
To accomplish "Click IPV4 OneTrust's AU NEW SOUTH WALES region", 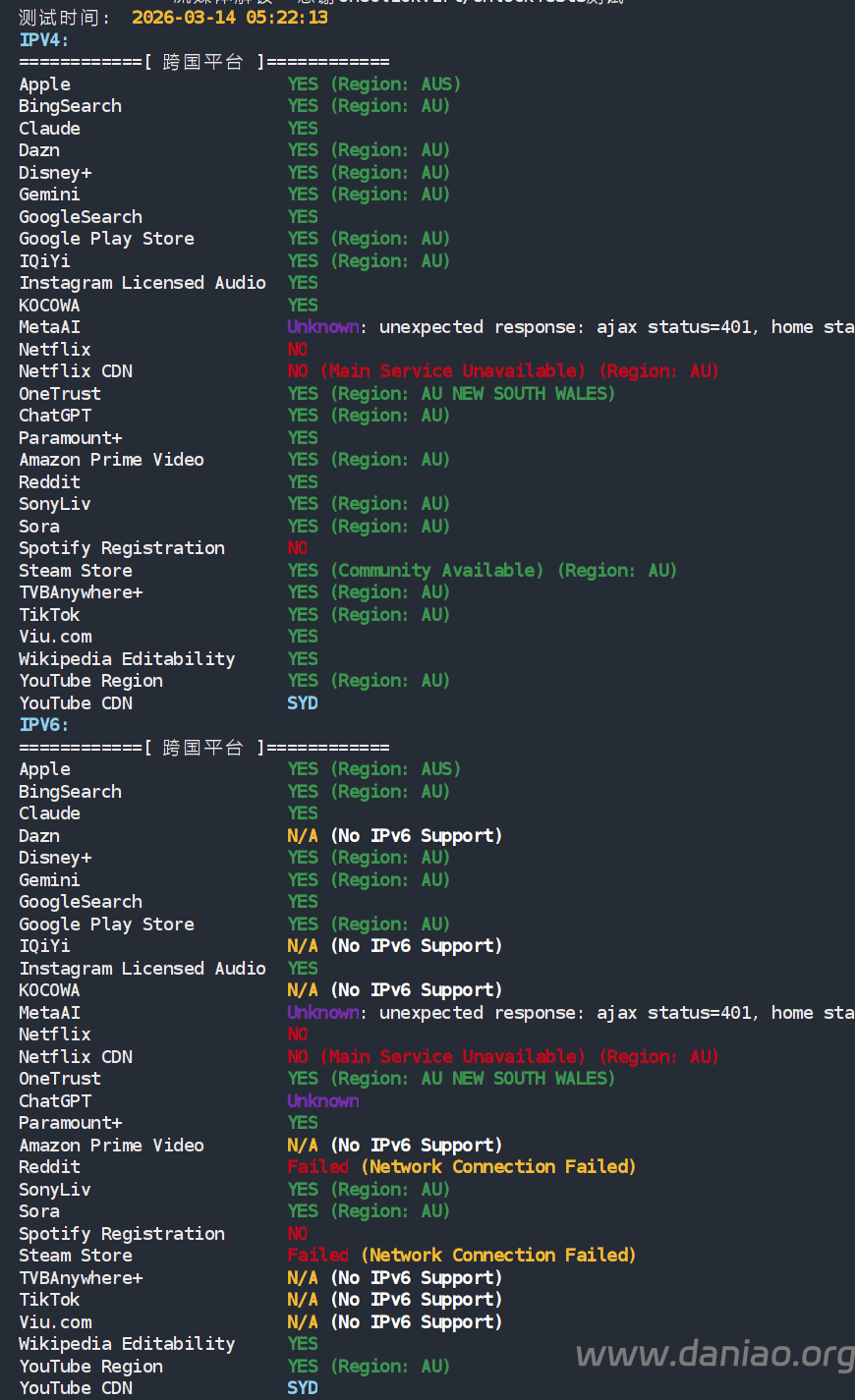I will 517,394.
